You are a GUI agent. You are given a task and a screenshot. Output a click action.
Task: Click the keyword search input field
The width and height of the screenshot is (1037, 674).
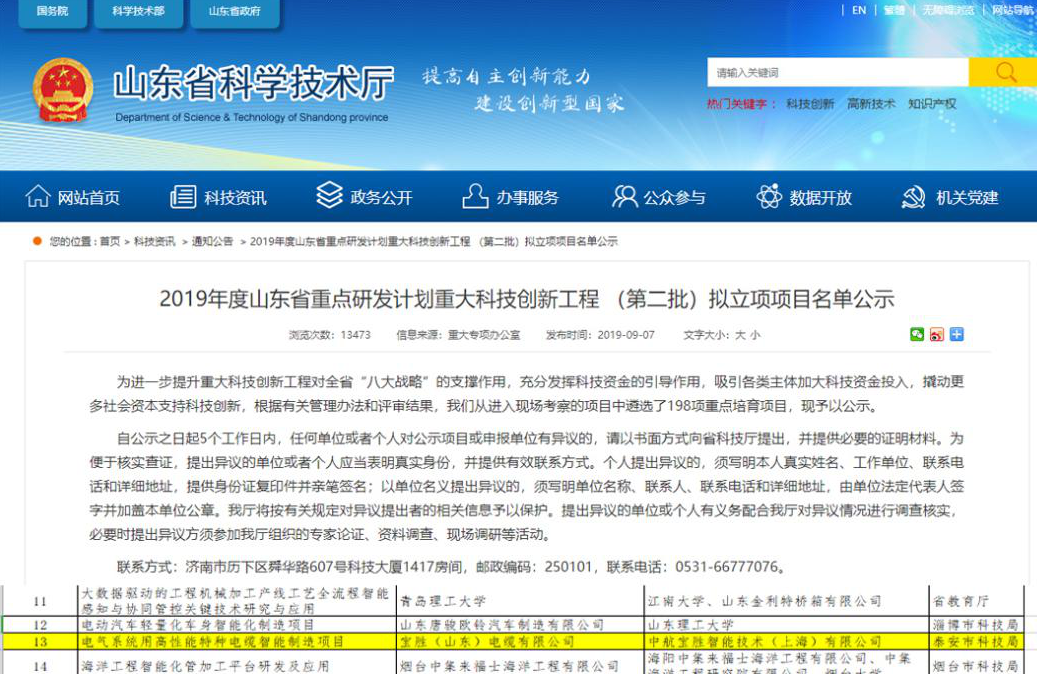(838, 72)
